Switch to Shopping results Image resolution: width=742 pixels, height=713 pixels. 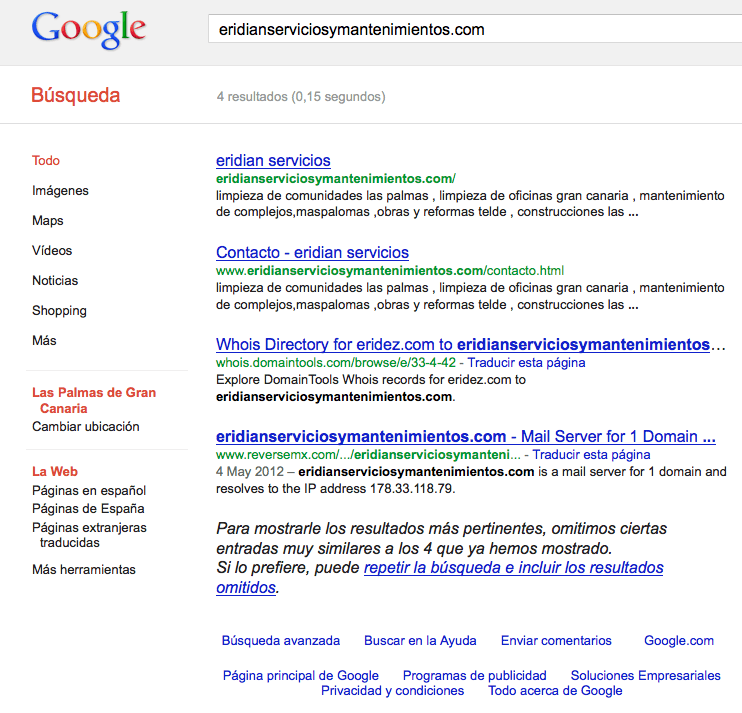59,311
